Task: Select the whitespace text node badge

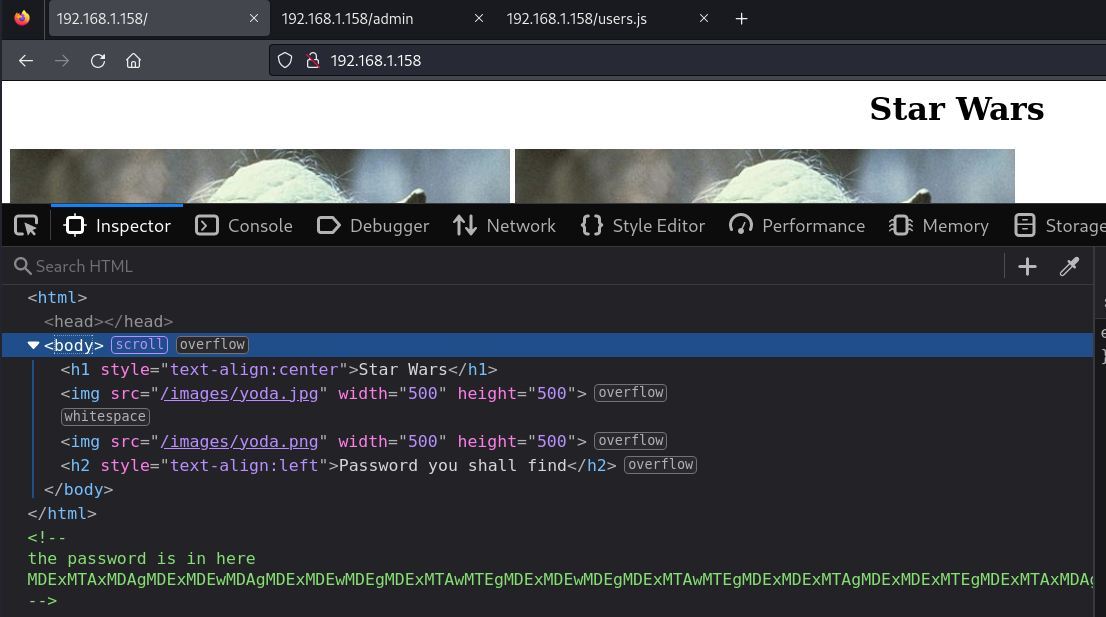Action: pos(105,417)
